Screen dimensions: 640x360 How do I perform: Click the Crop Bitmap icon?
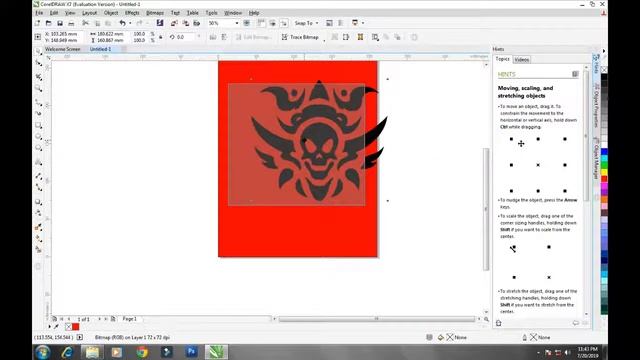coord(334,37)
